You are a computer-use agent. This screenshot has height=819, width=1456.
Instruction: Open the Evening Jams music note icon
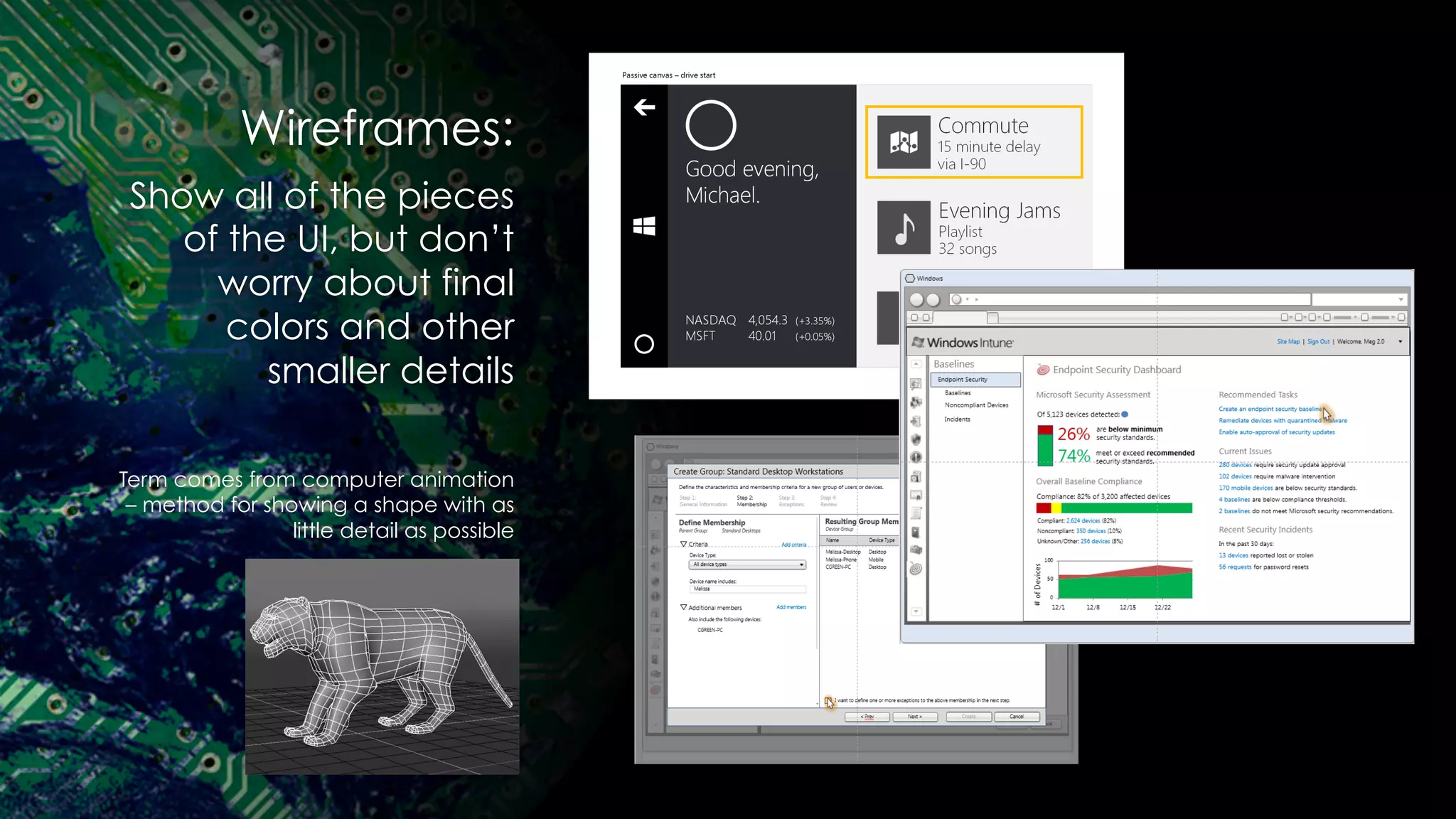coord(904,227)
